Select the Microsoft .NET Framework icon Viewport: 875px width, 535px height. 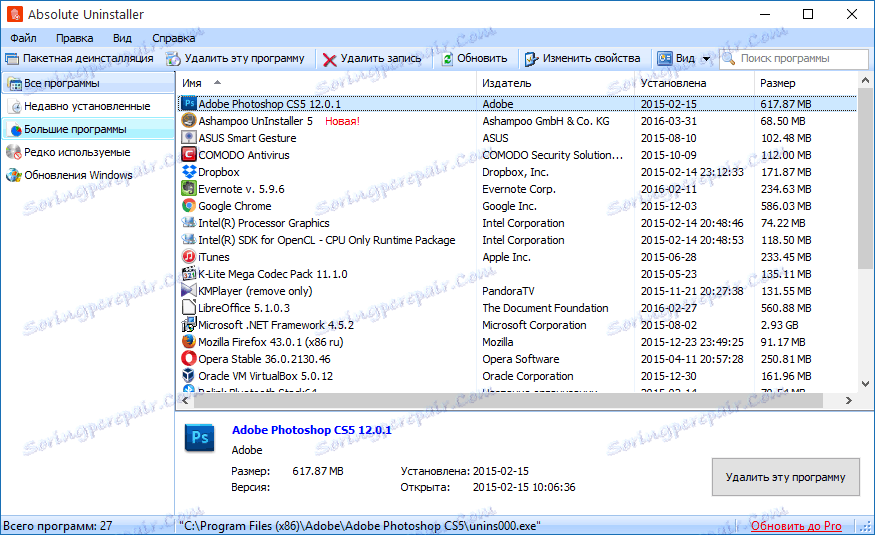[x=189, y=325]
